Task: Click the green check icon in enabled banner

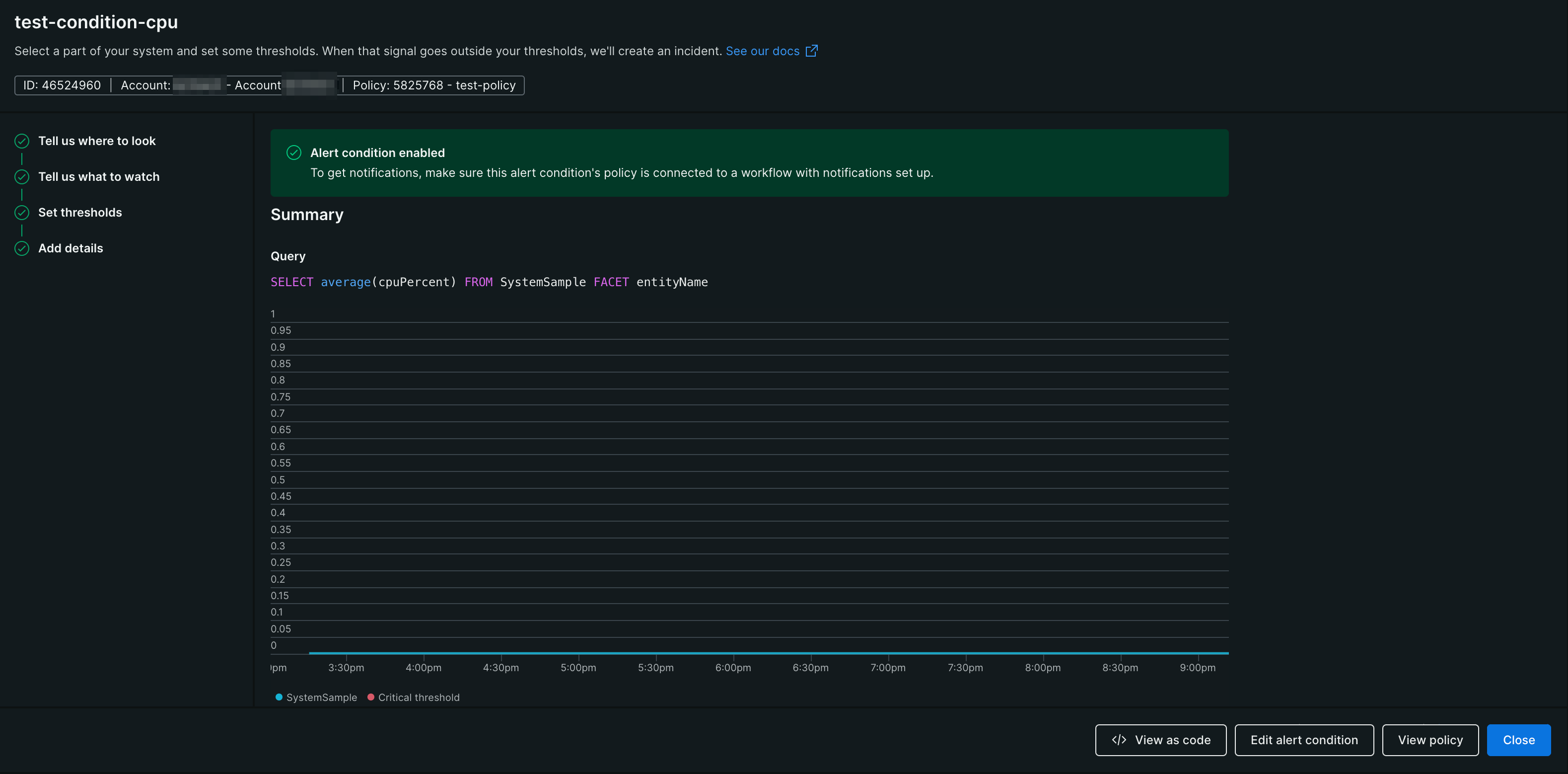Action: [294, 153]
